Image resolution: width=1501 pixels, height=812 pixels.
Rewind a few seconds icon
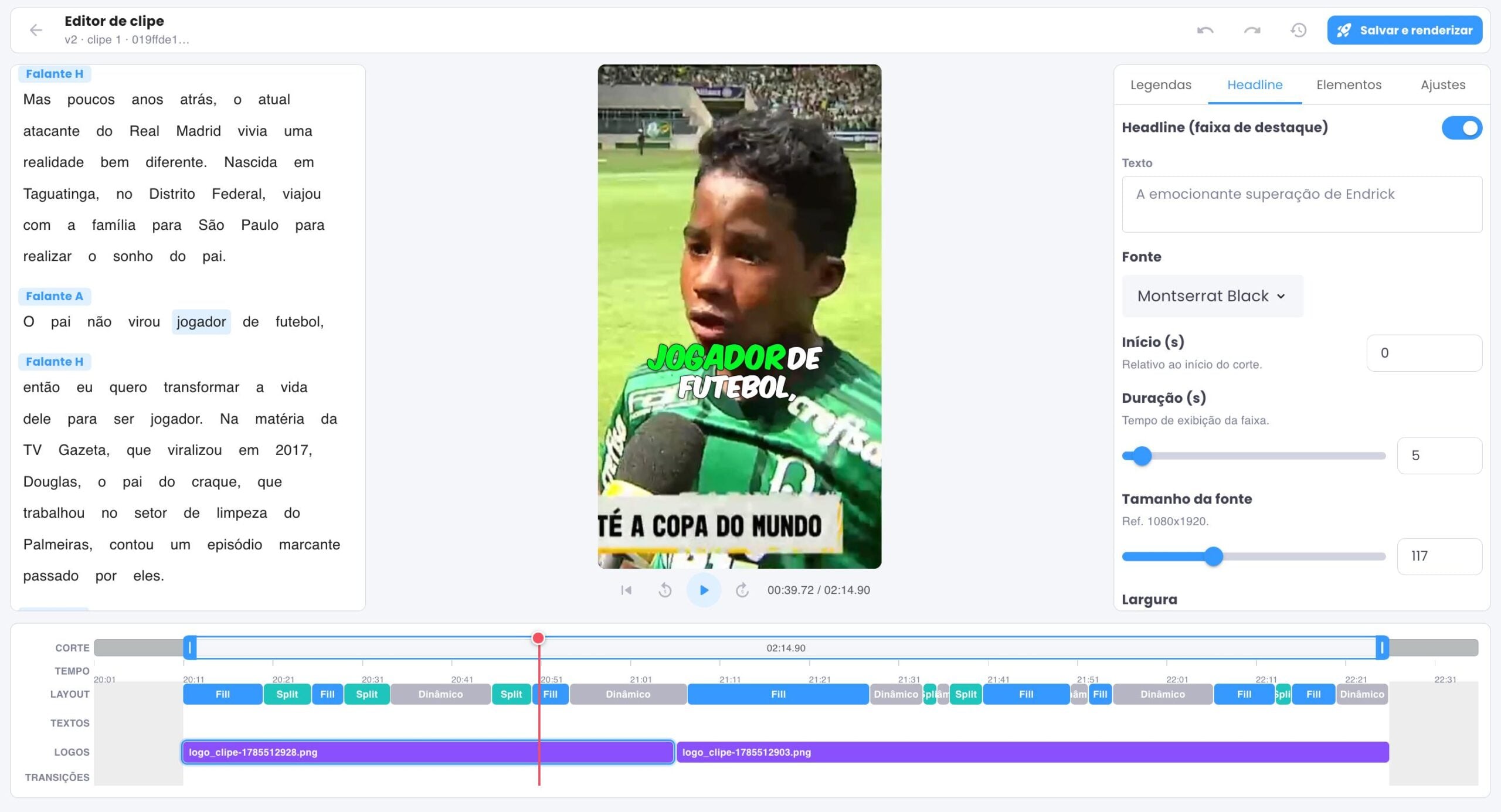tap(665, 590)
